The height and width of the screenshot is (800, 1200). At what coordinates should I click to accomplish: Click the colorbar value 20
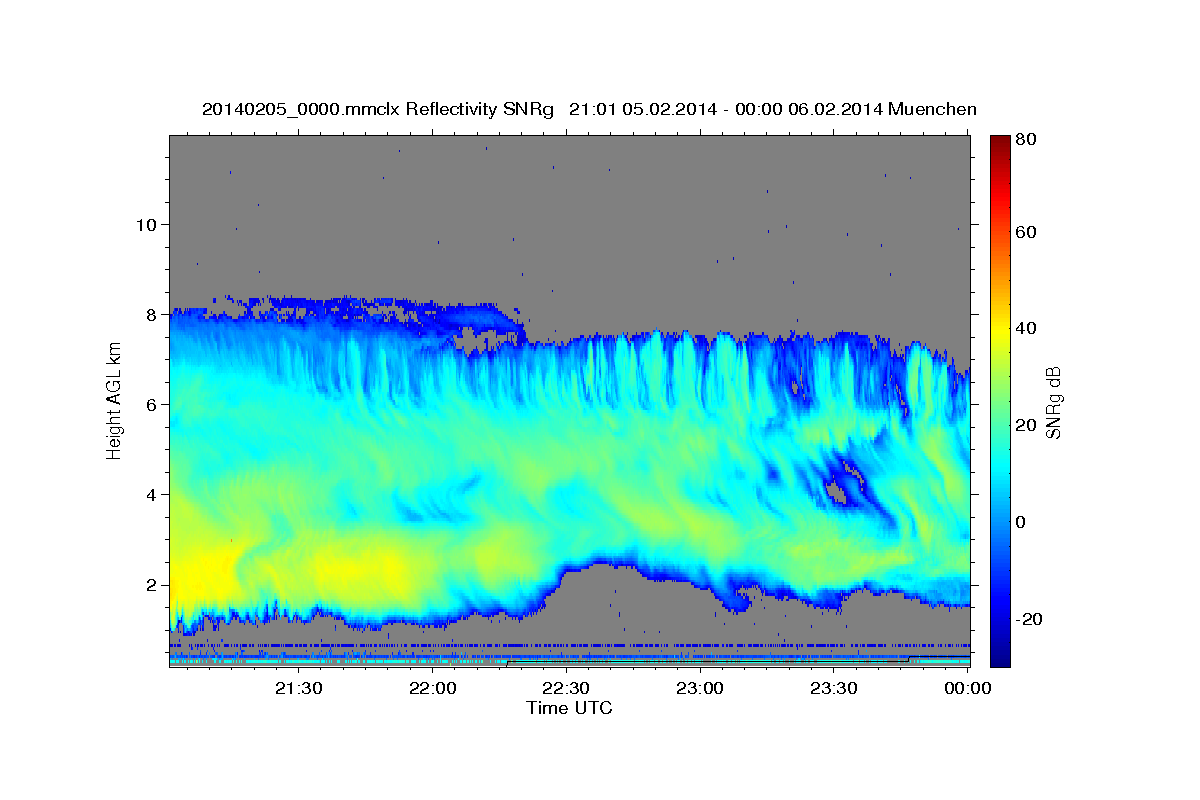[x=1025, y=425]
